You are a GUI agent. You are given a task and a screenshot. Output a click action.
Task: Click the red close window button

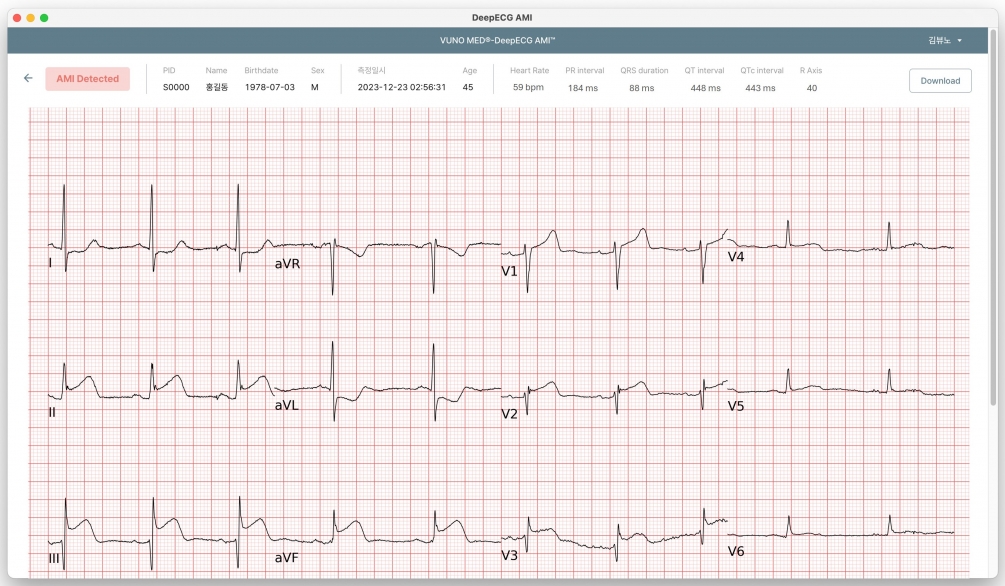tap(17, 18)
